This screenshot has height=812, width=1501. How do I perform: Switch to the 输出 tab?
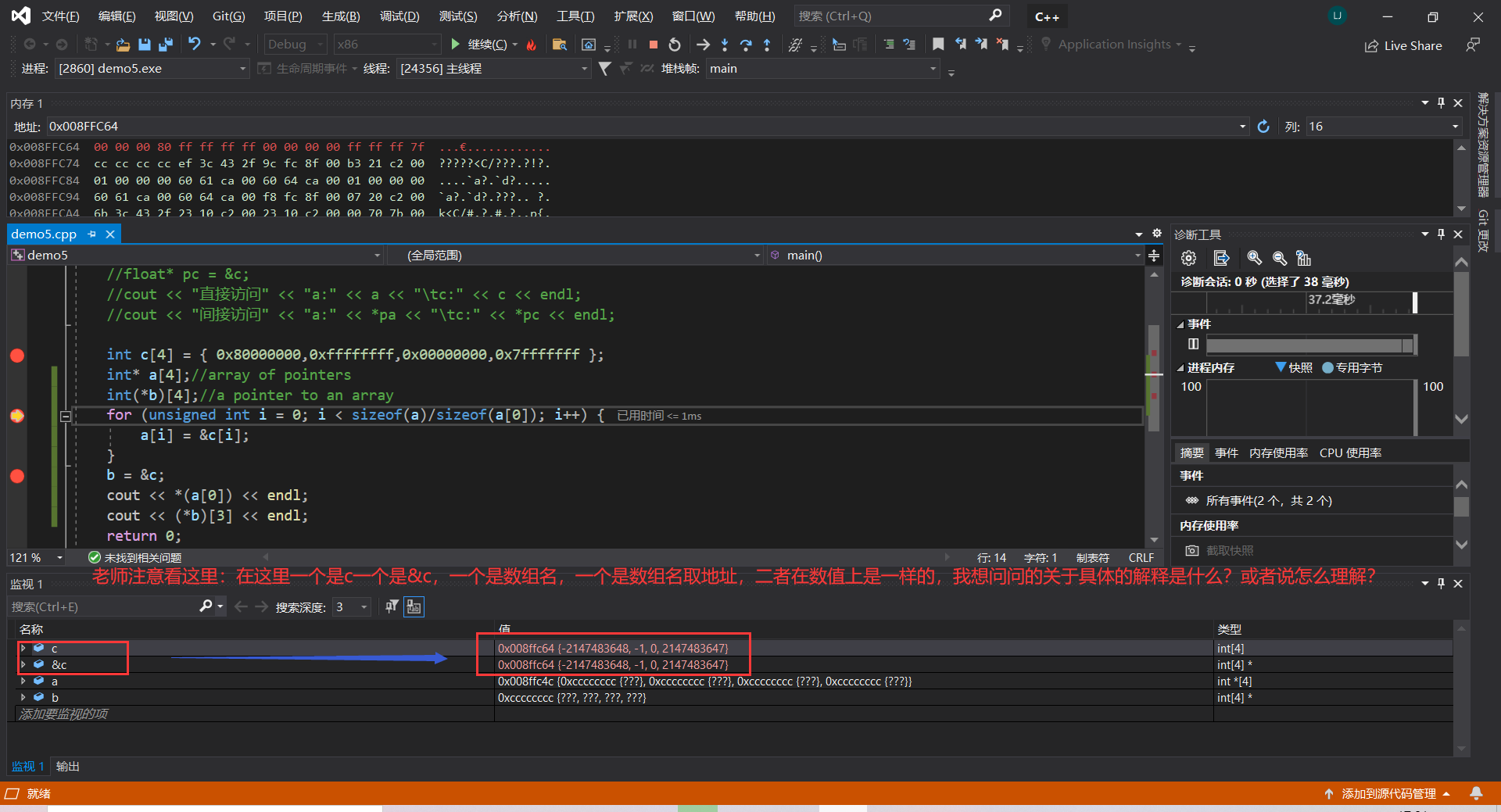click(x=68, y=767)
